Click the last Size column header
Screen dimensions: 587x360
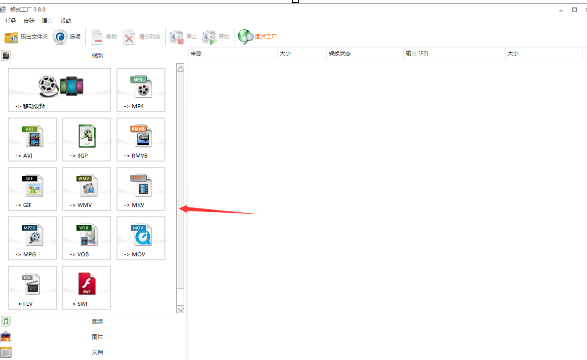(x=544, y=54)
